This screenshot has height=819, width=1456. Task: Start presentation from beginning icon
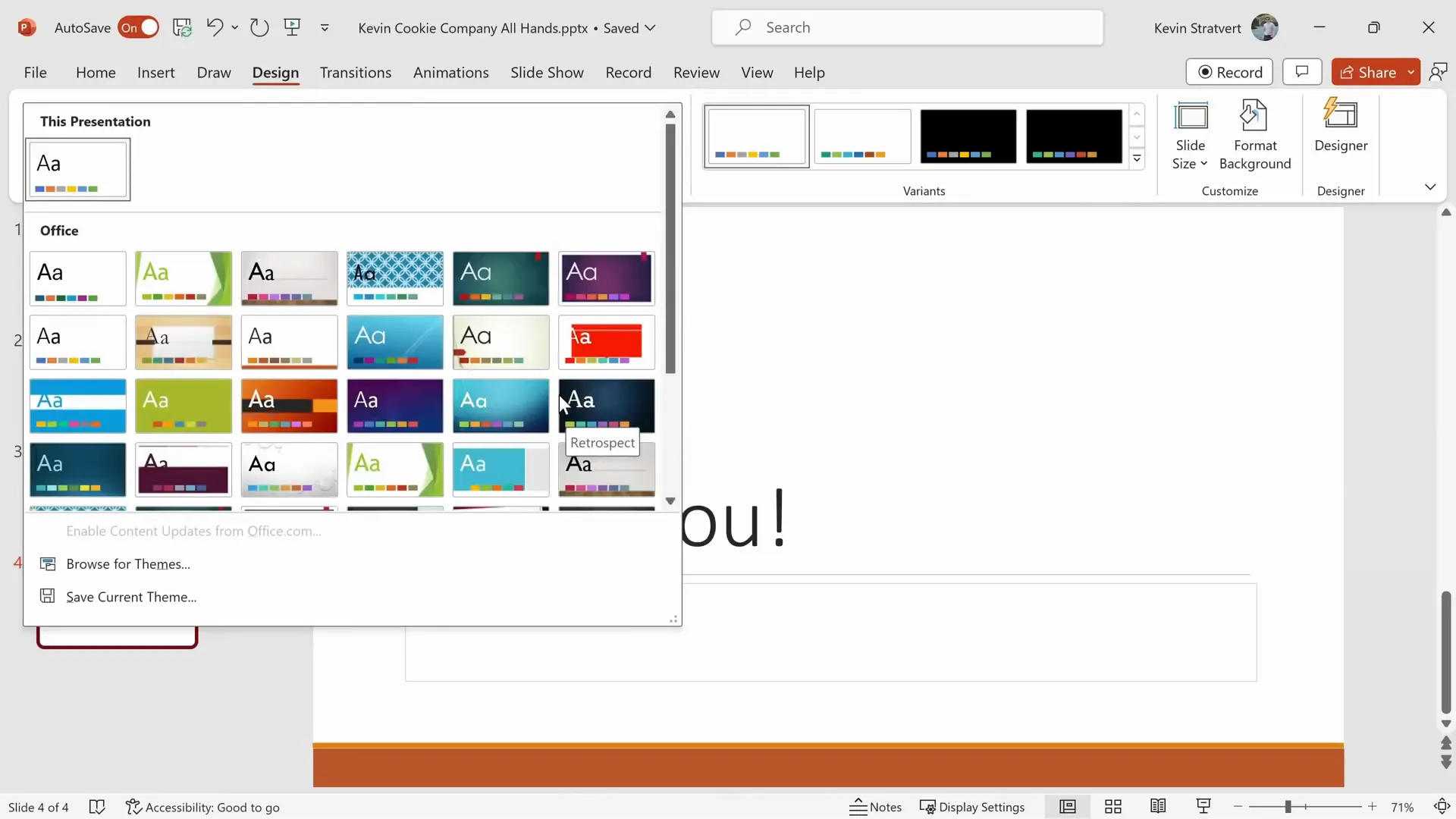(x=292, y=28)
